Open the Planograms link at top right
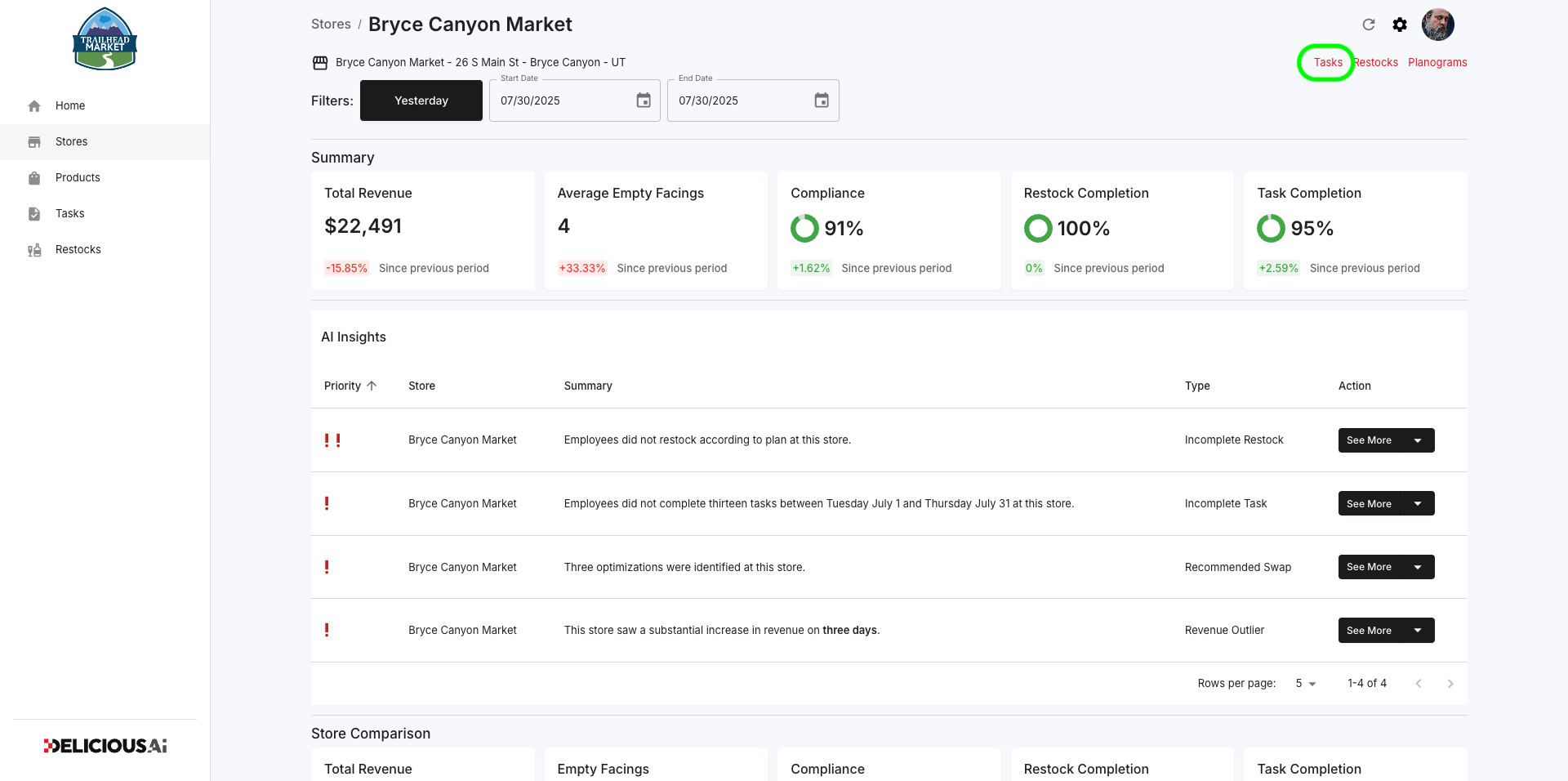Screen dimensions: 1568x781 1437,62
